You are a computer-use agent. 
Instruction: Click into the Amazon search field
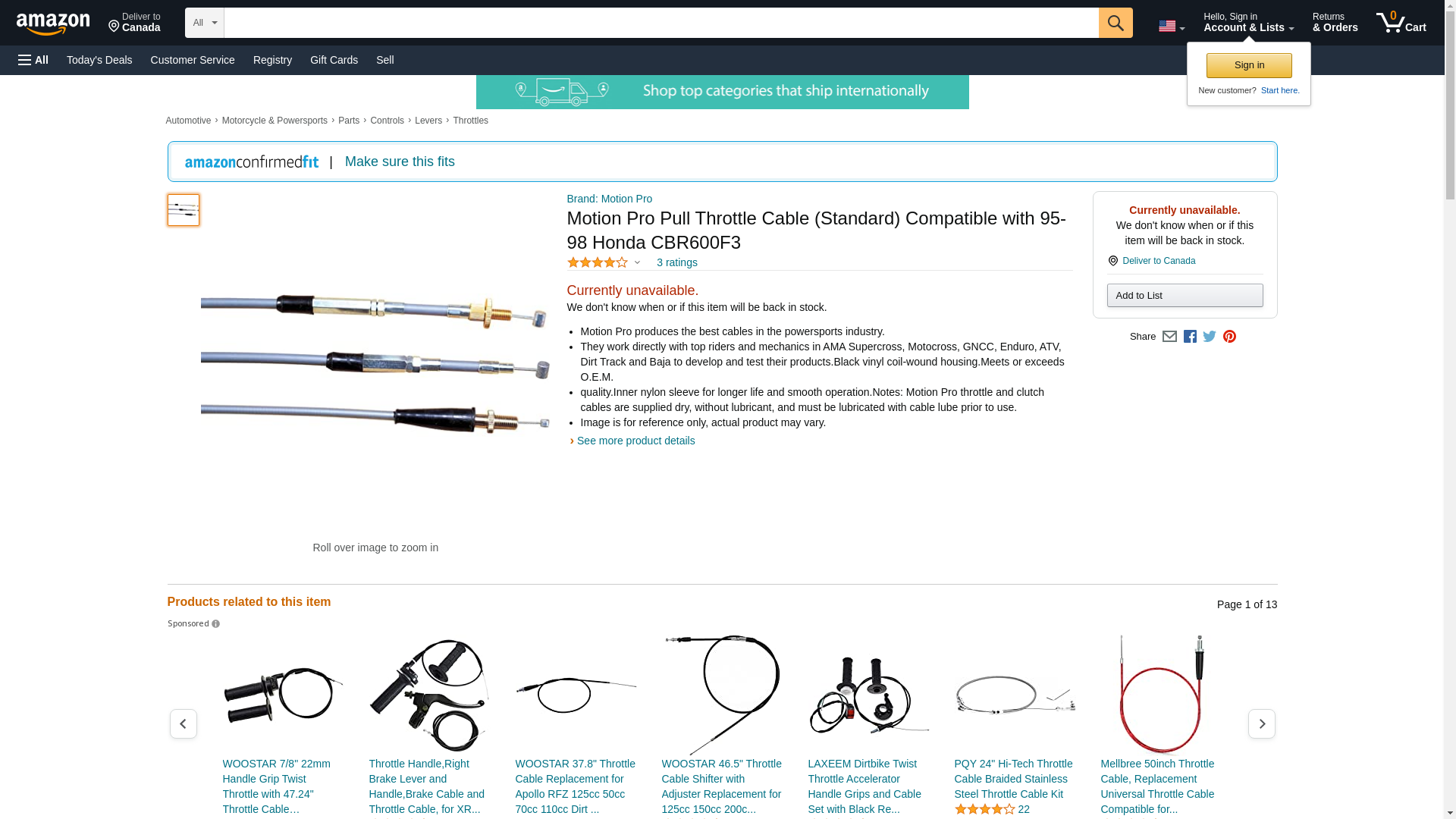661,23
